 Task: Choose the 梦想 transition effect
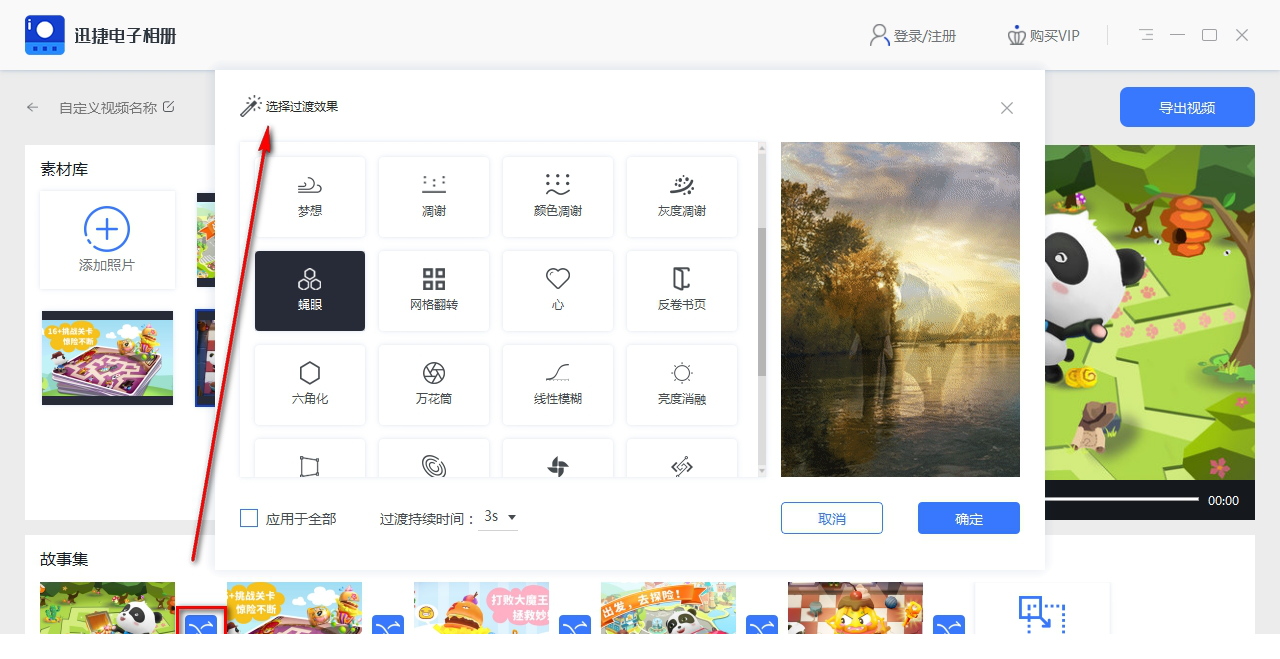(309, 196)
